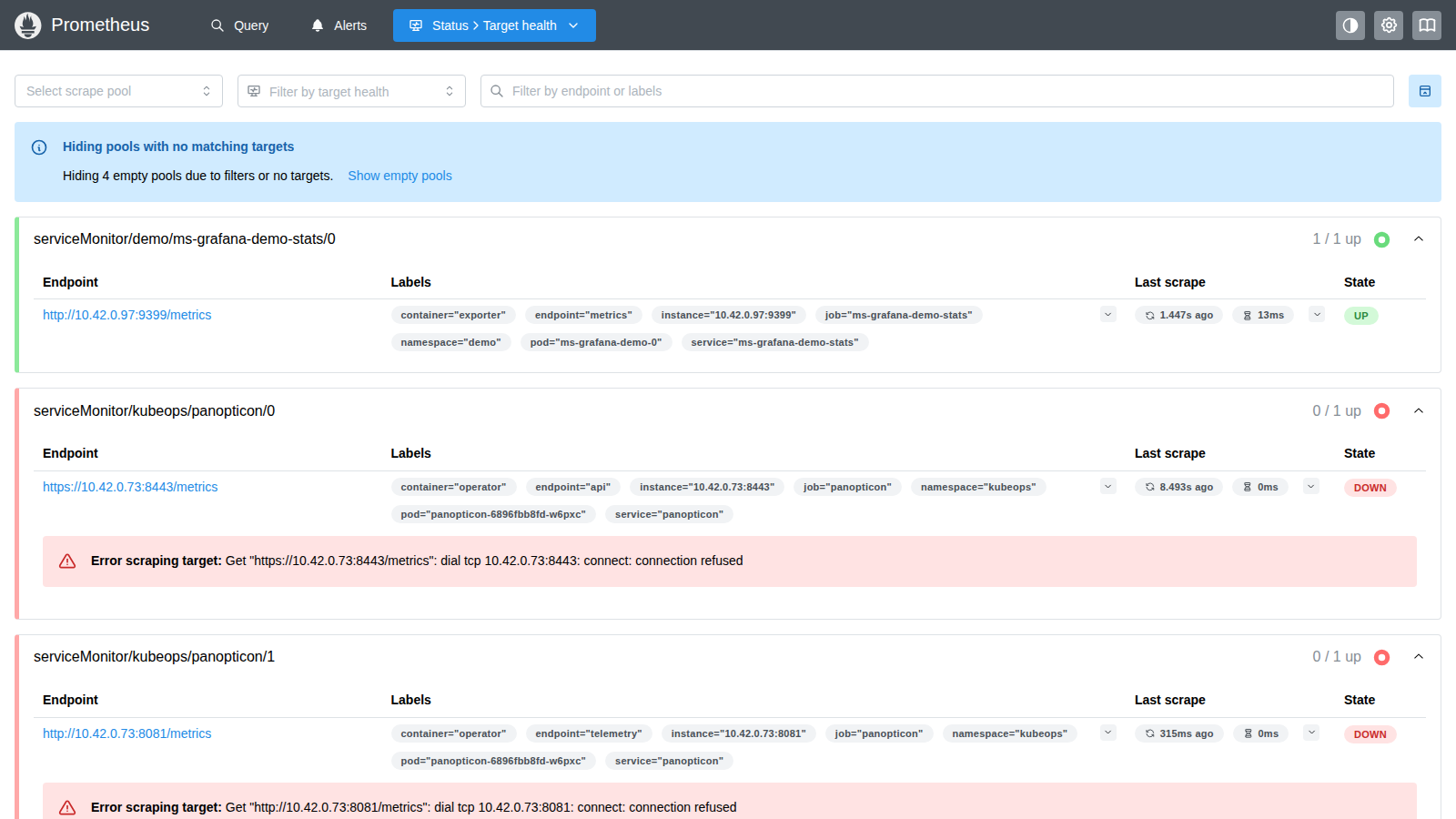This screenshot has height=819, width=1456.
Task: Click the "315ms ago" last scrape badge
Action: pos(1178,733)
